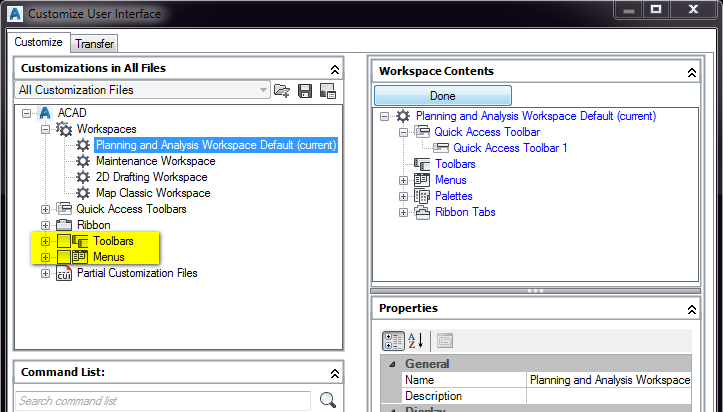Sort Properties alphabetically with A-Z icon
723x412 pixels.
(416, 341)
